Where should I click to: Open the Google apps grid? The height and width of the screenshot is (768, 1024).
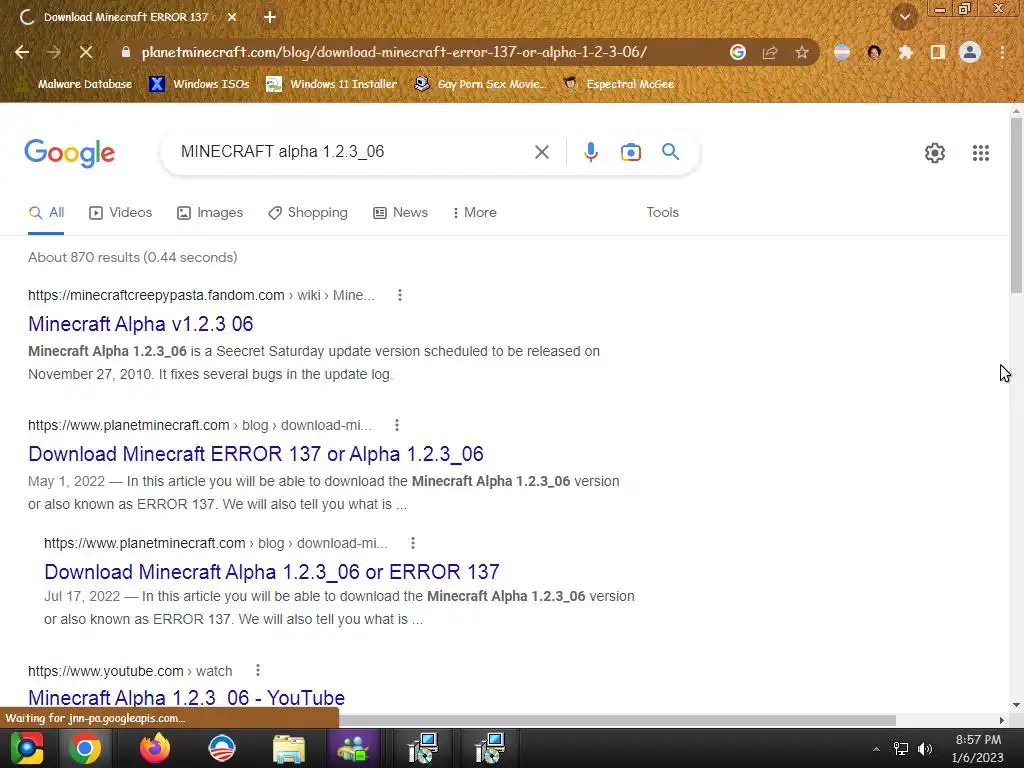980,153
